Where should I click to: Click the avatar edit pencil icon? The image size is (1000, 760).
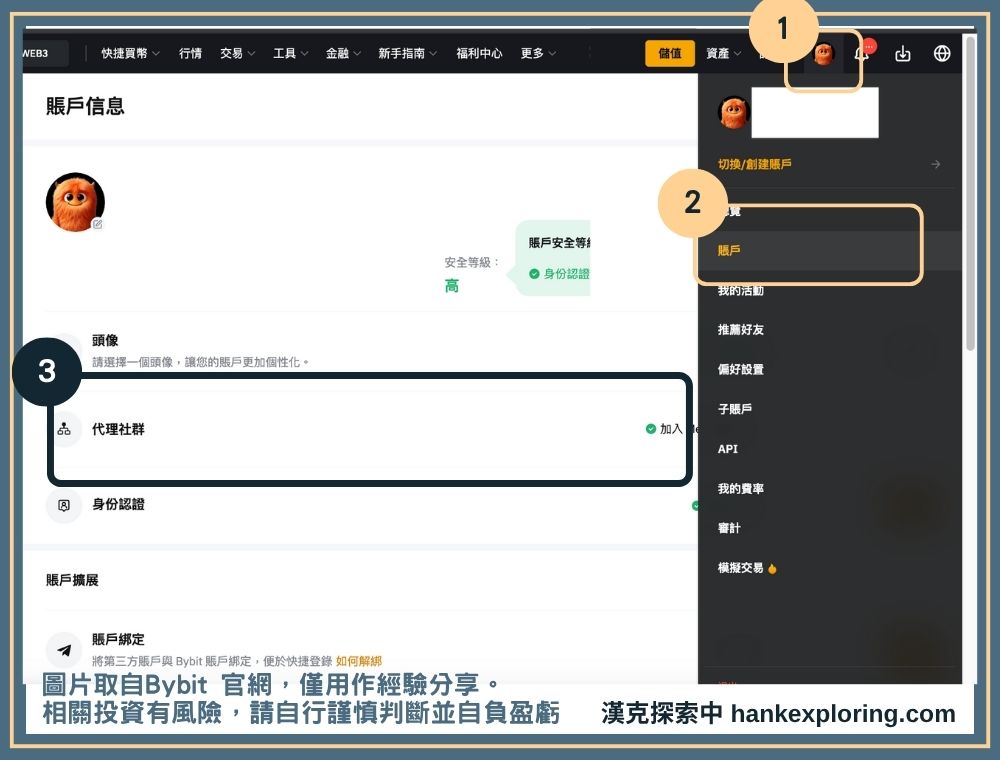point(98,224)
